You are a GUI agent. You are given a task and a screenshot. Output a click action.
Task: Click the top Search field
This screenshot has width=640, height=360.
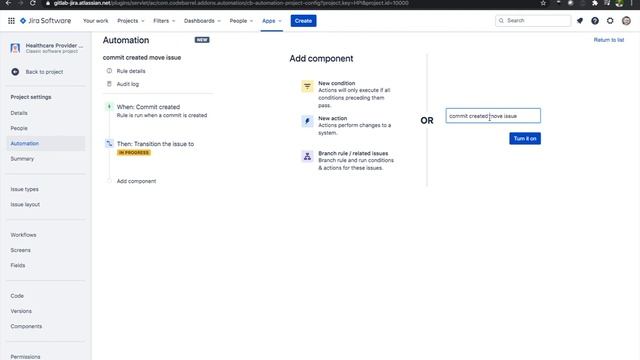(x=533, y=20)
